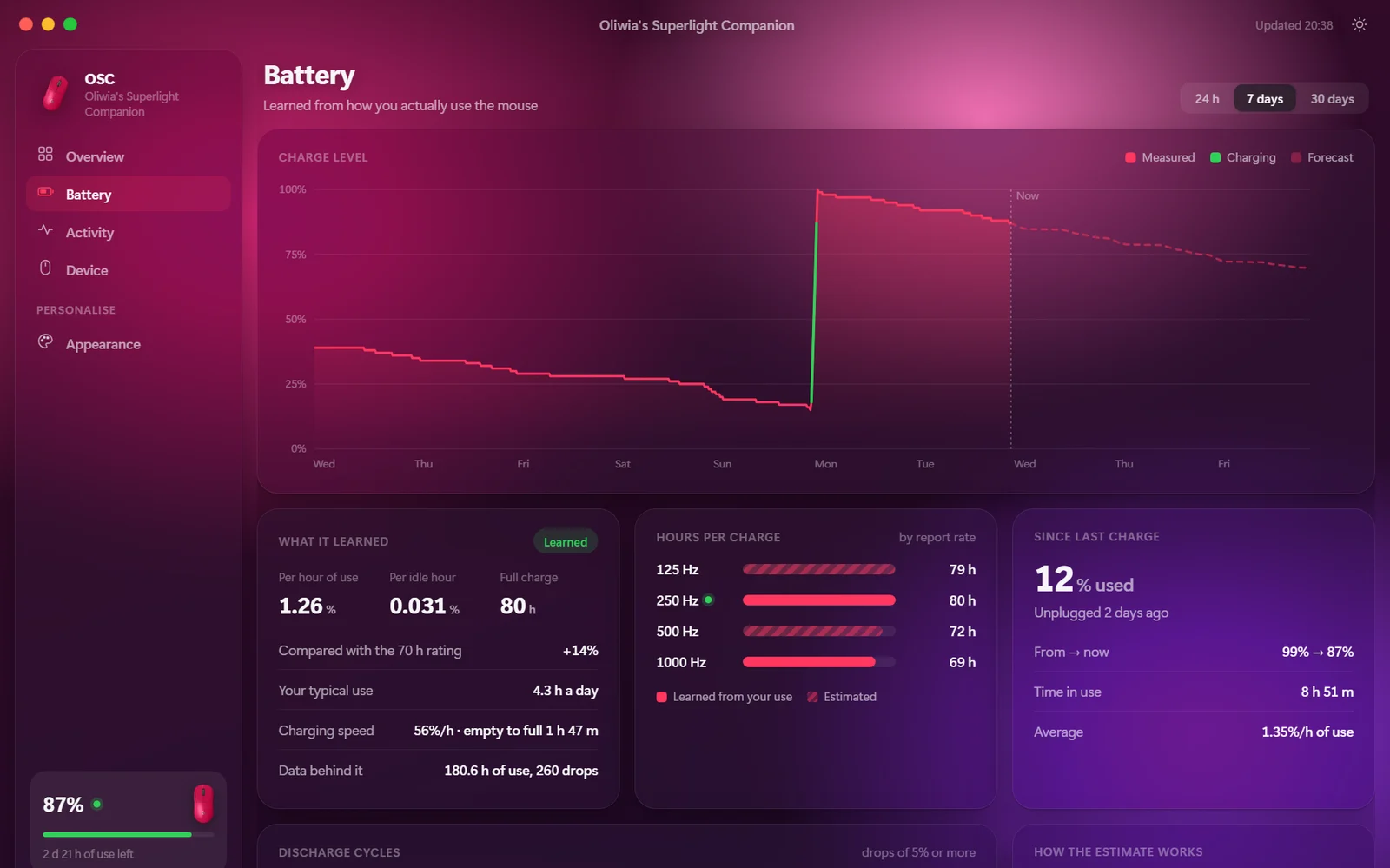Click the mouse image in the 87% status card
The height and width of the screenshot is (868, 1390).
pyautogui.click(x=203, y=804)
